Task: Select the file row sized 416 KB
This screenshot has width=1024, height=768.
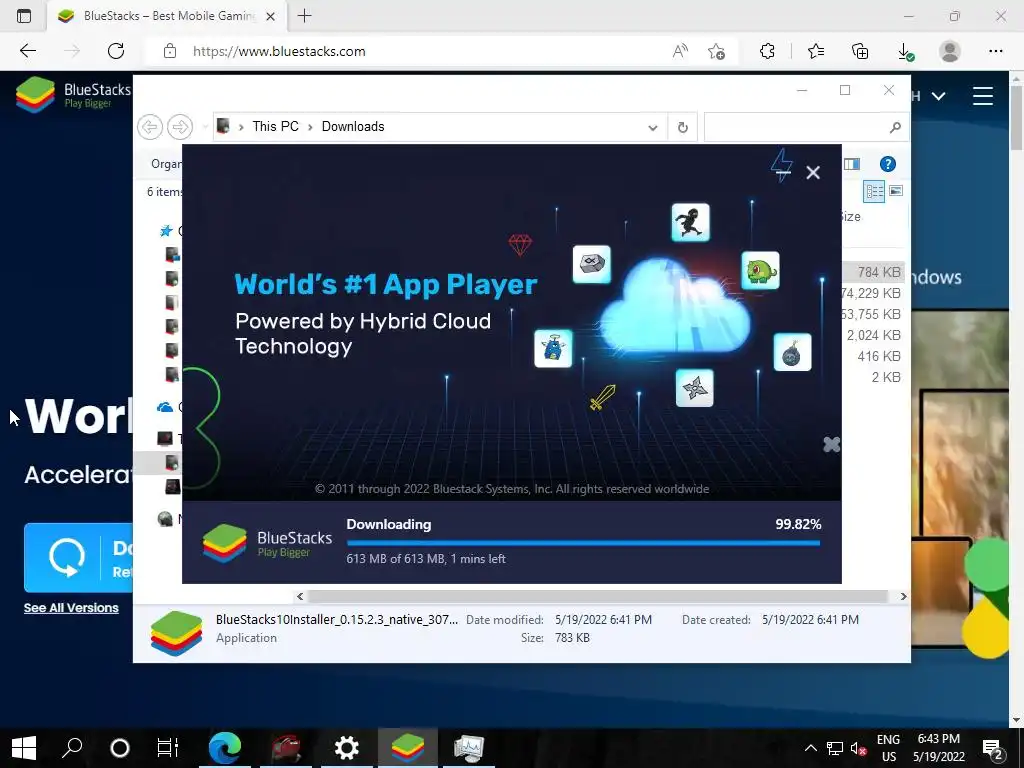Action: coord(874,356)
